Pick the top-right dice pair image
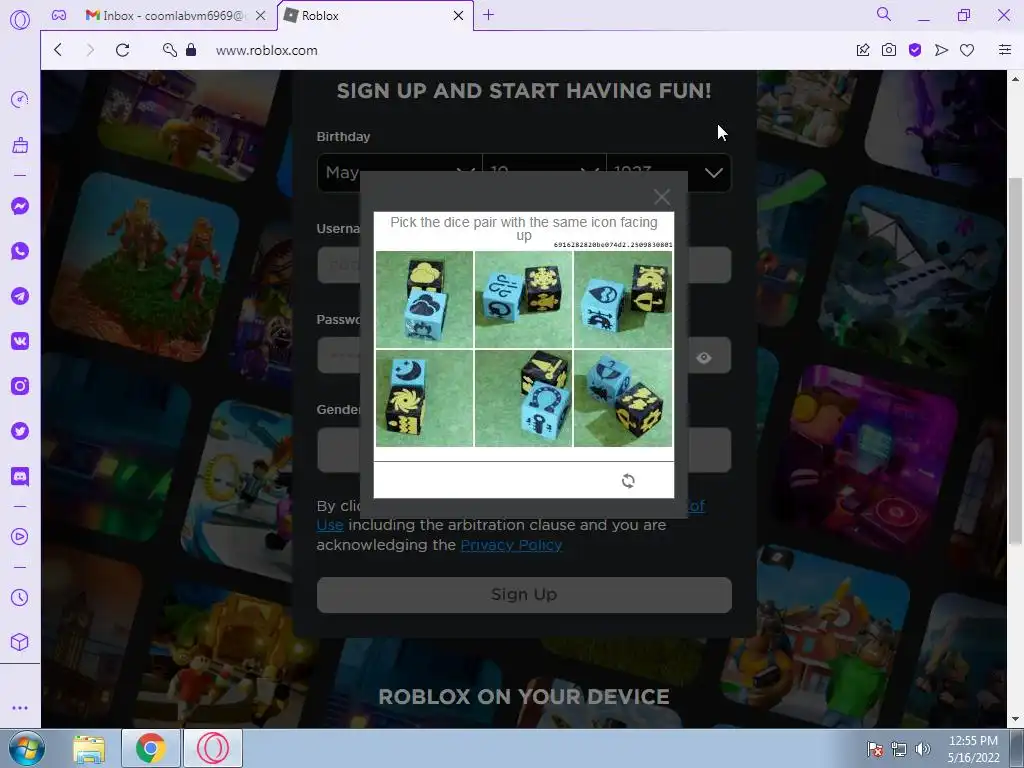The height and width of the screenshot is (768, 1024). (623, 299)
